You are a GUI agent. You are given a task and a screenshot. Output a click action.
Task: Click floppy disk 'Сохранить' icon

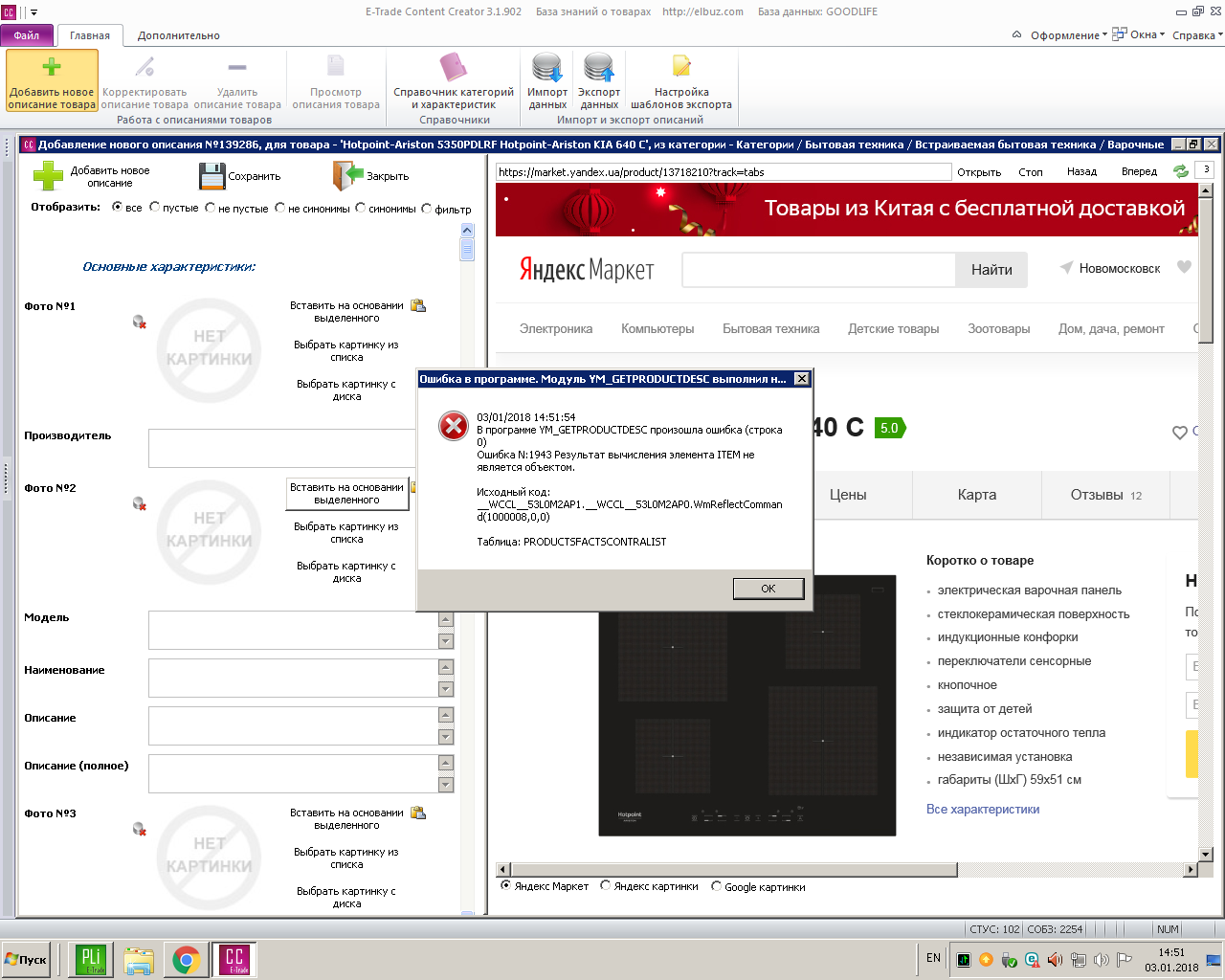(x=212, y=176)
